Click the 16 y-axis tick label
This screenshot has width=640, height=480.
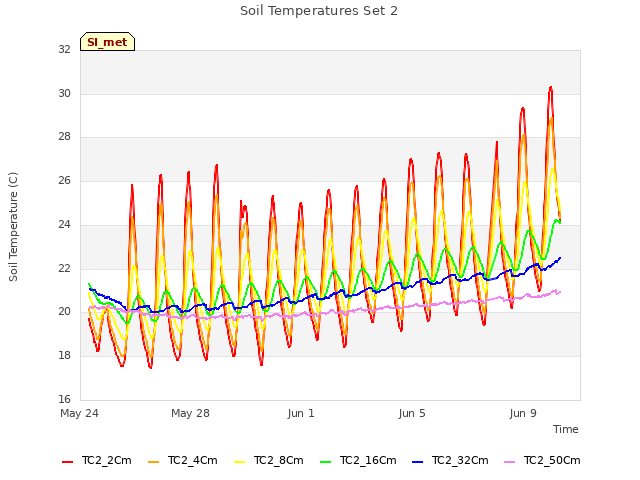64,399
